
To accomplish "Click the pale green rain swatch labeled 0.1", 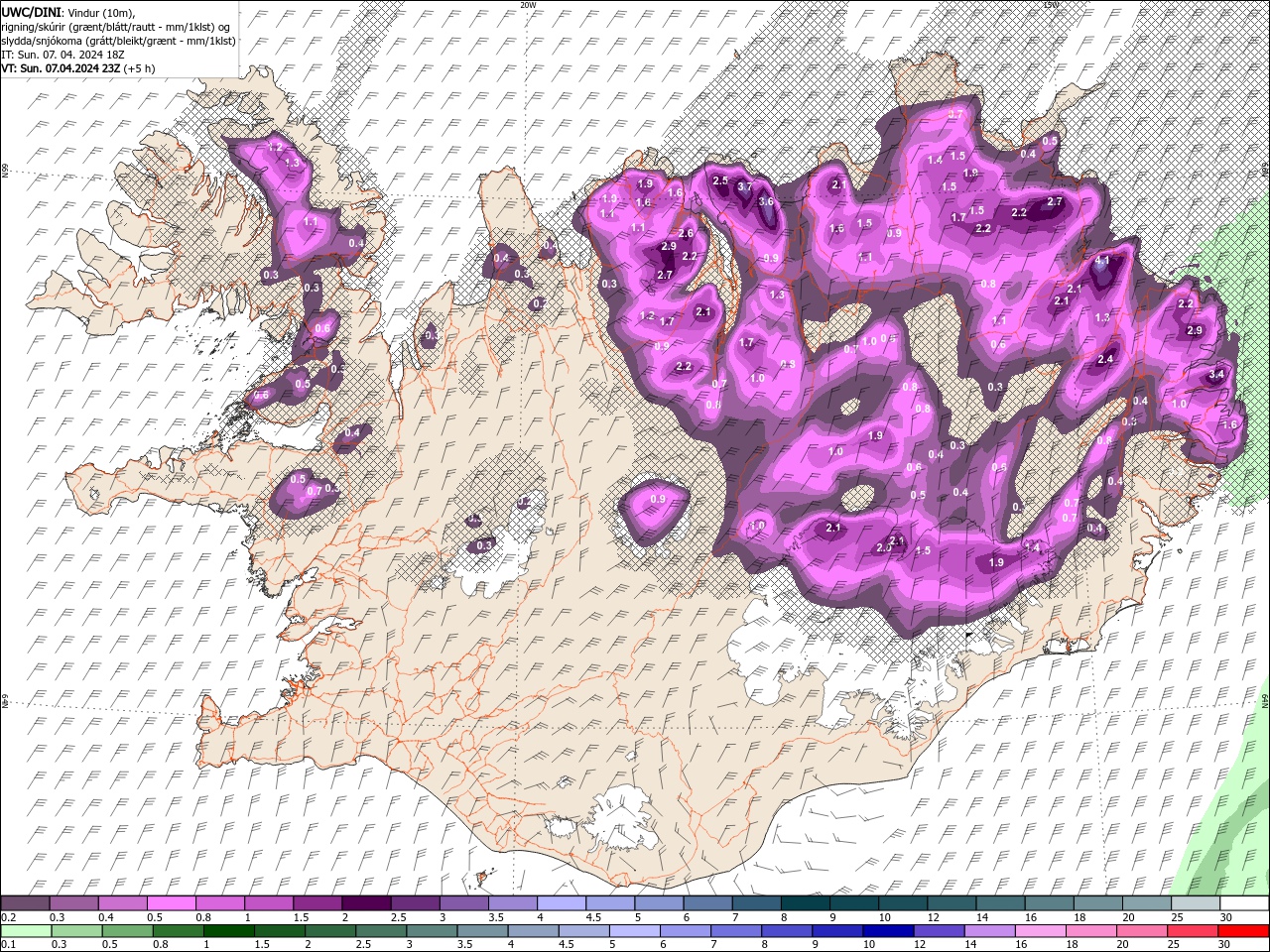I will (26, 931).
